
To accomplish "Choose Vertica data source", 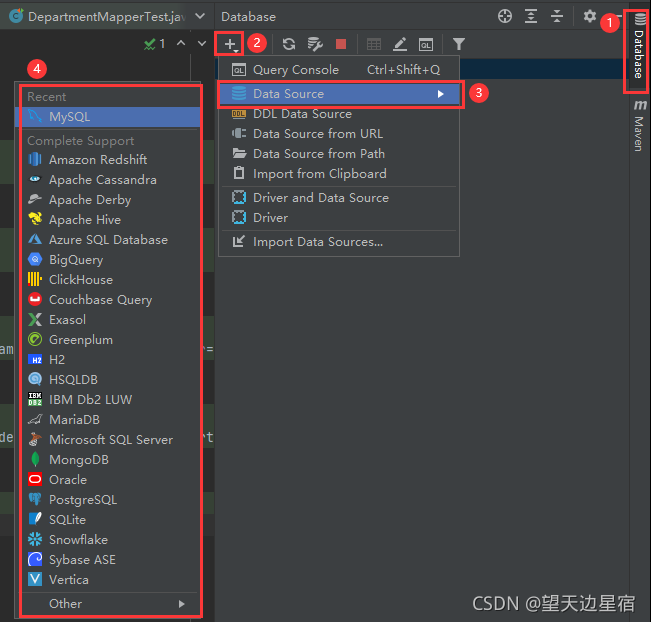I will tap(108, 580).
